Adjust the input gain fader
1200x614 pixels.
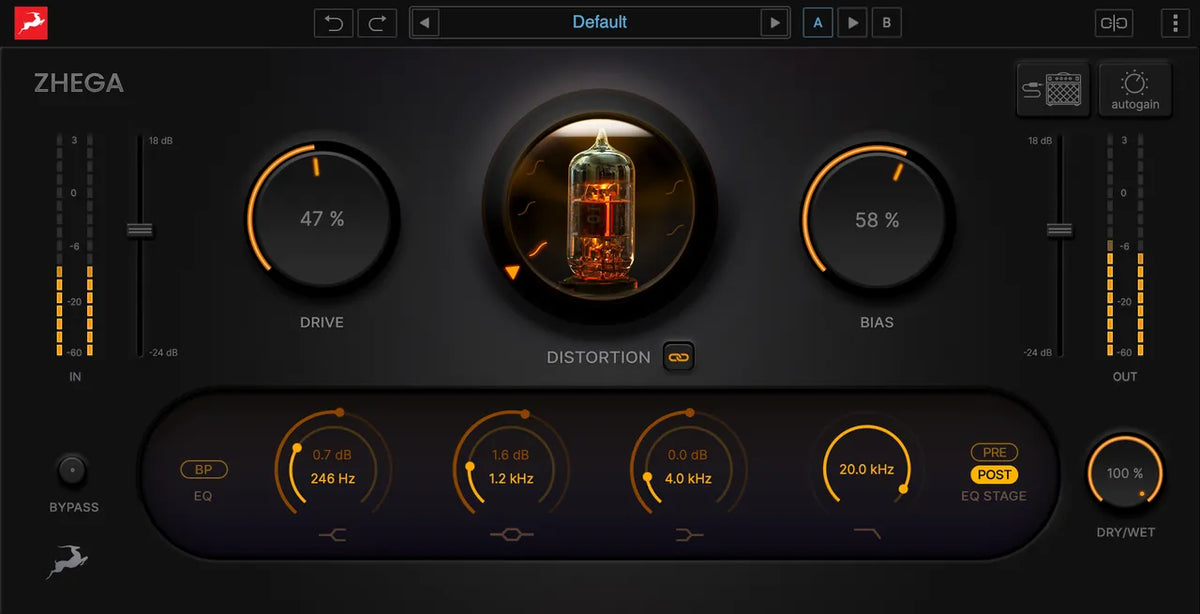point(142,231)
